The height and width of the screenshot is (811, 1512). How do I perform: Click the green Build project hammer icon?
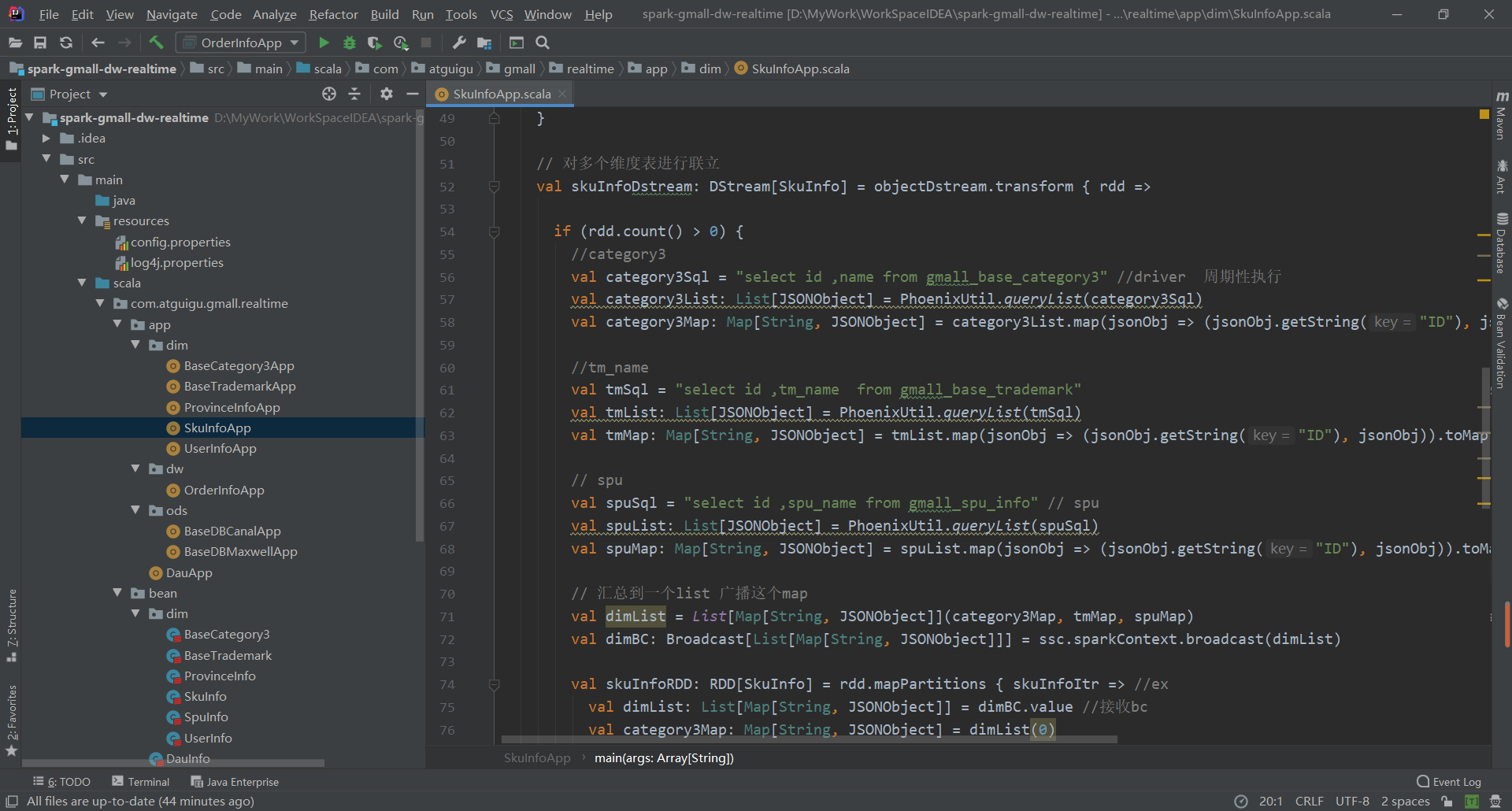coord(156,43)
